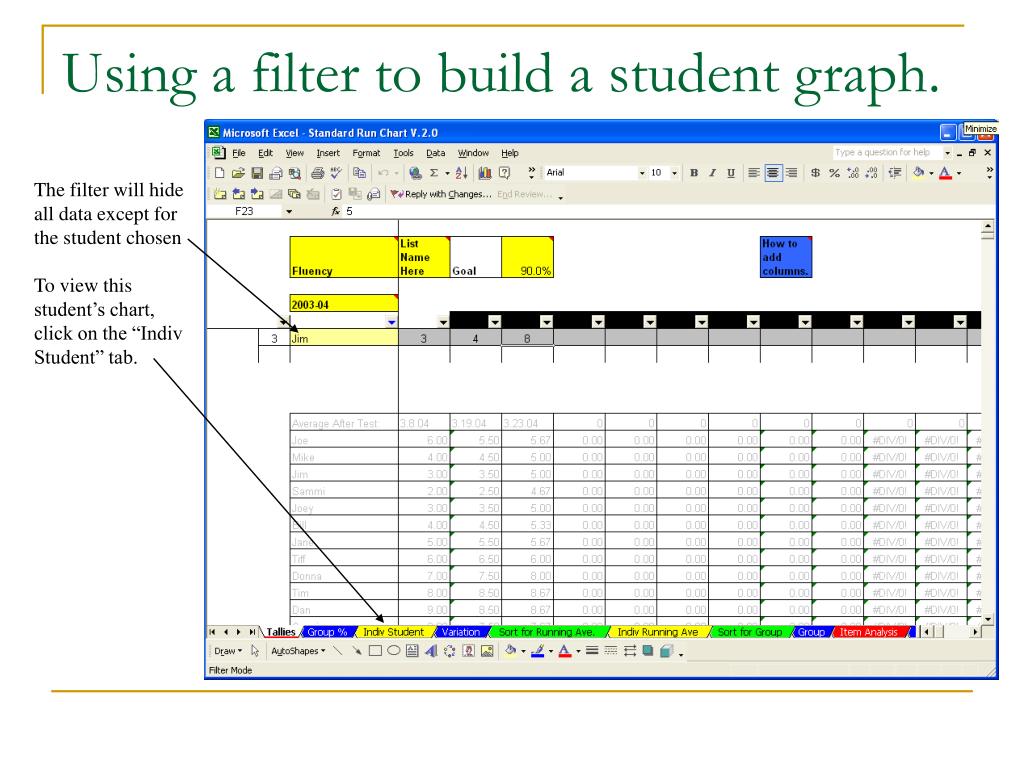Open the font name dropdown next to Arial

click(x=642, y=173)
